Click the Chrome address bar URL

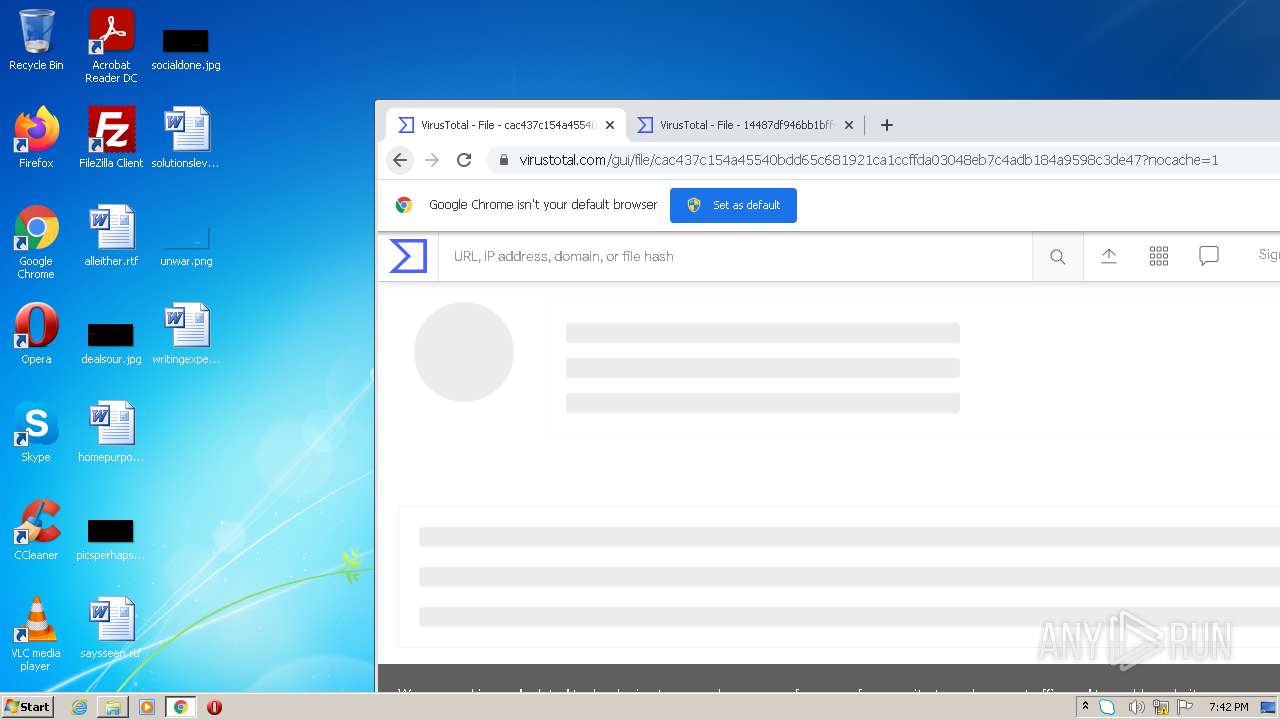point(868,160)
